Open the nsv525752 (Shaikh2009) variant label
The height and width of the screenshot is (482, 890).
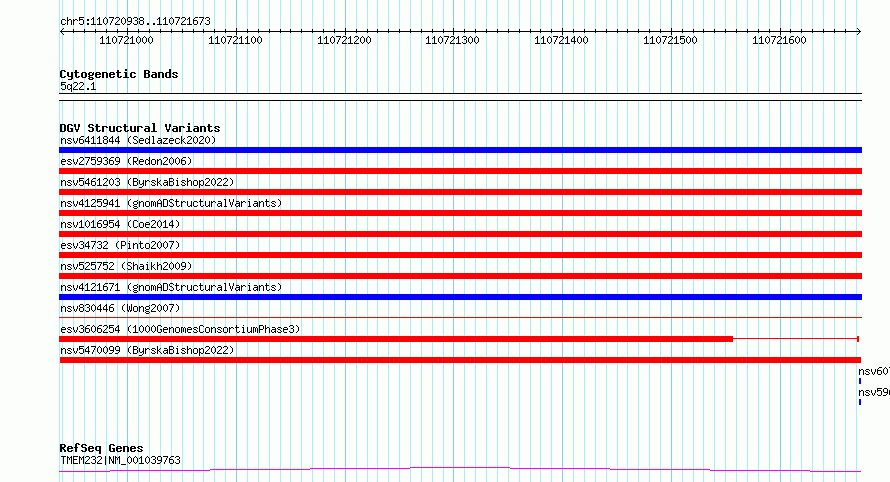pyautogui.click(x=126, y=266)
